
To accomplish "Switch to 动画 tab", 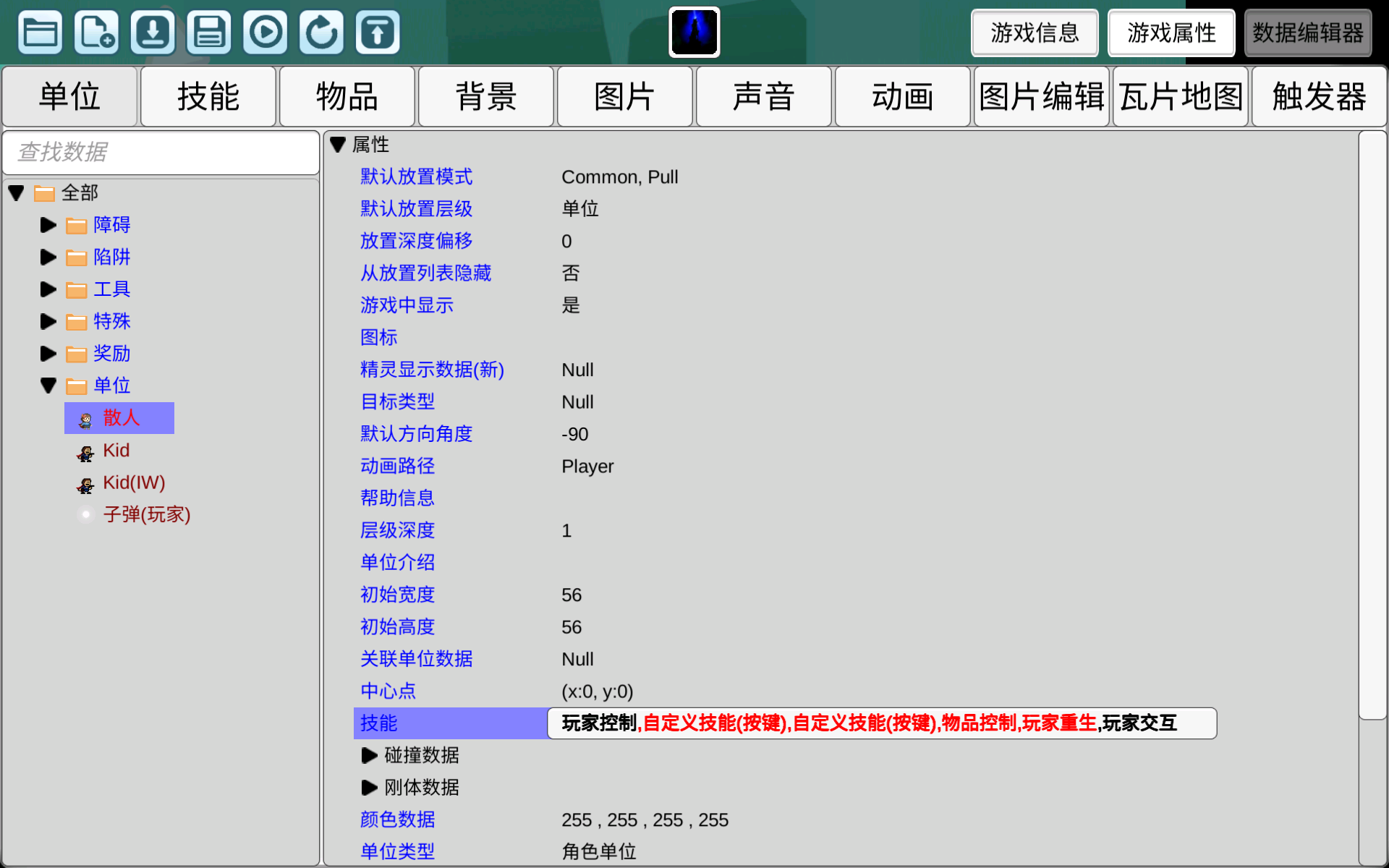I will [x=903, y=96].
